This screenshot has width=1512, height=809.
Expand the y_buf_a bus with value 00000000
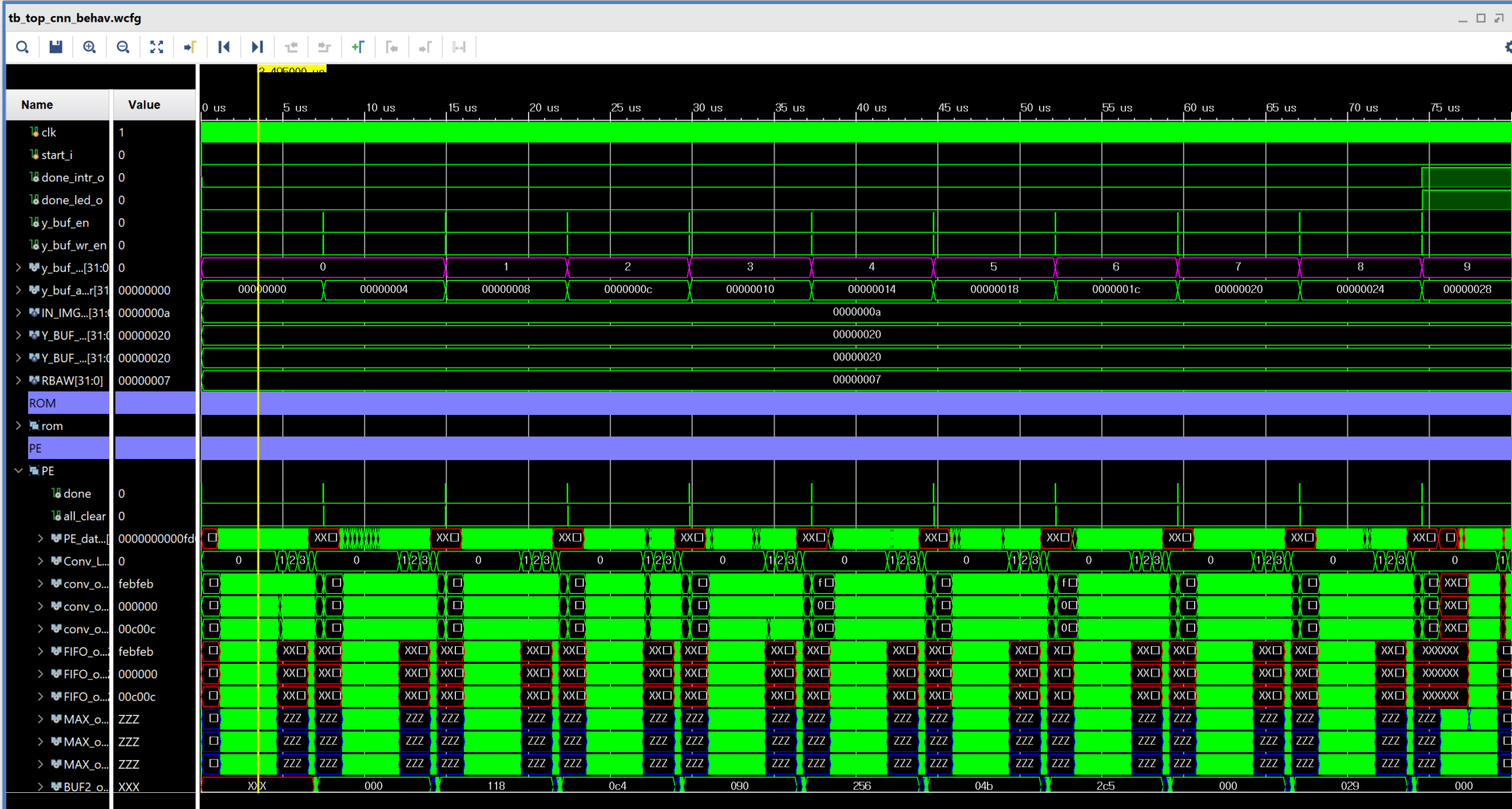click(18, 290)
